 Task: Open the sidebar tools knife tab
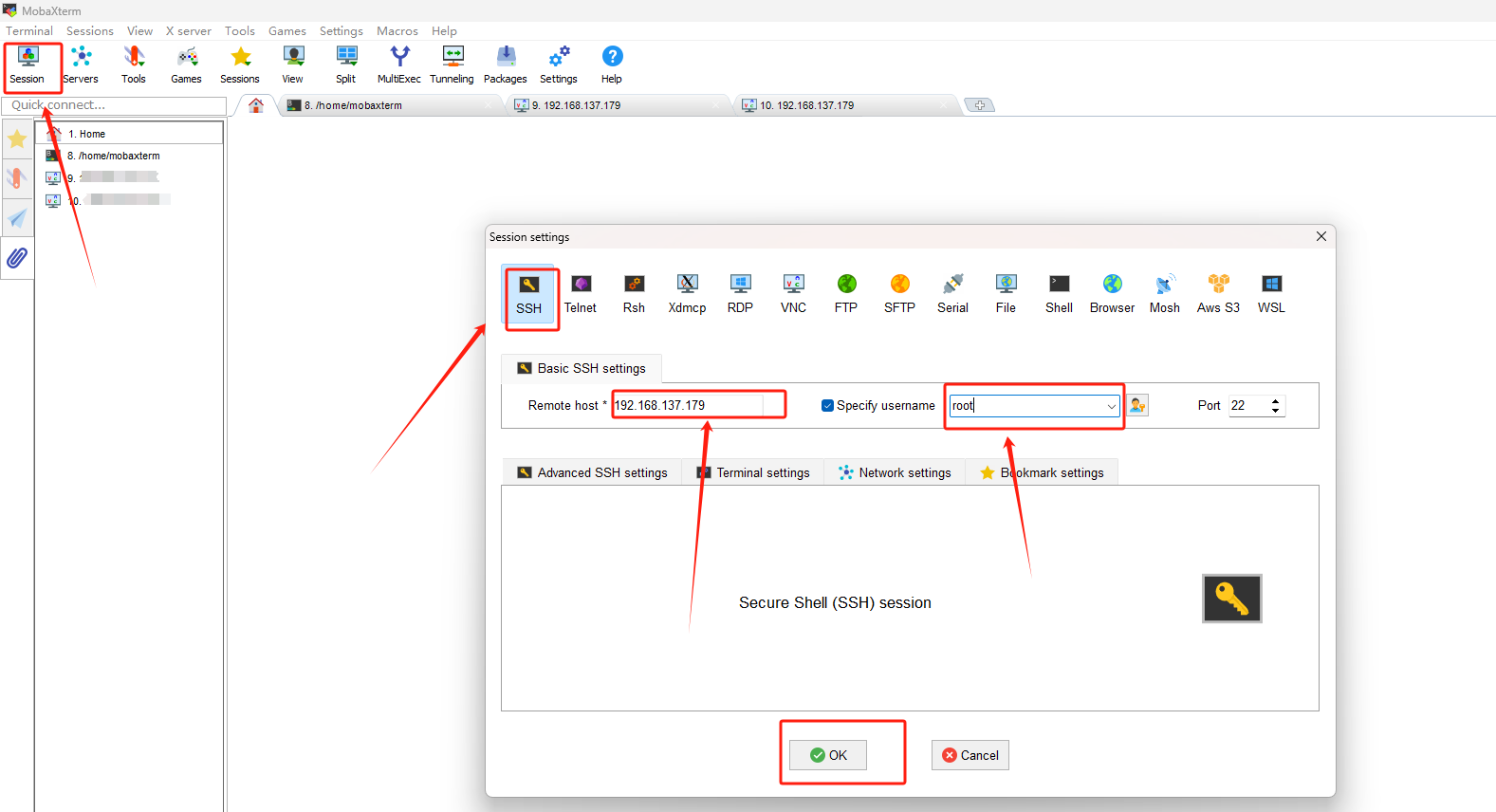(x=17, y=178)
